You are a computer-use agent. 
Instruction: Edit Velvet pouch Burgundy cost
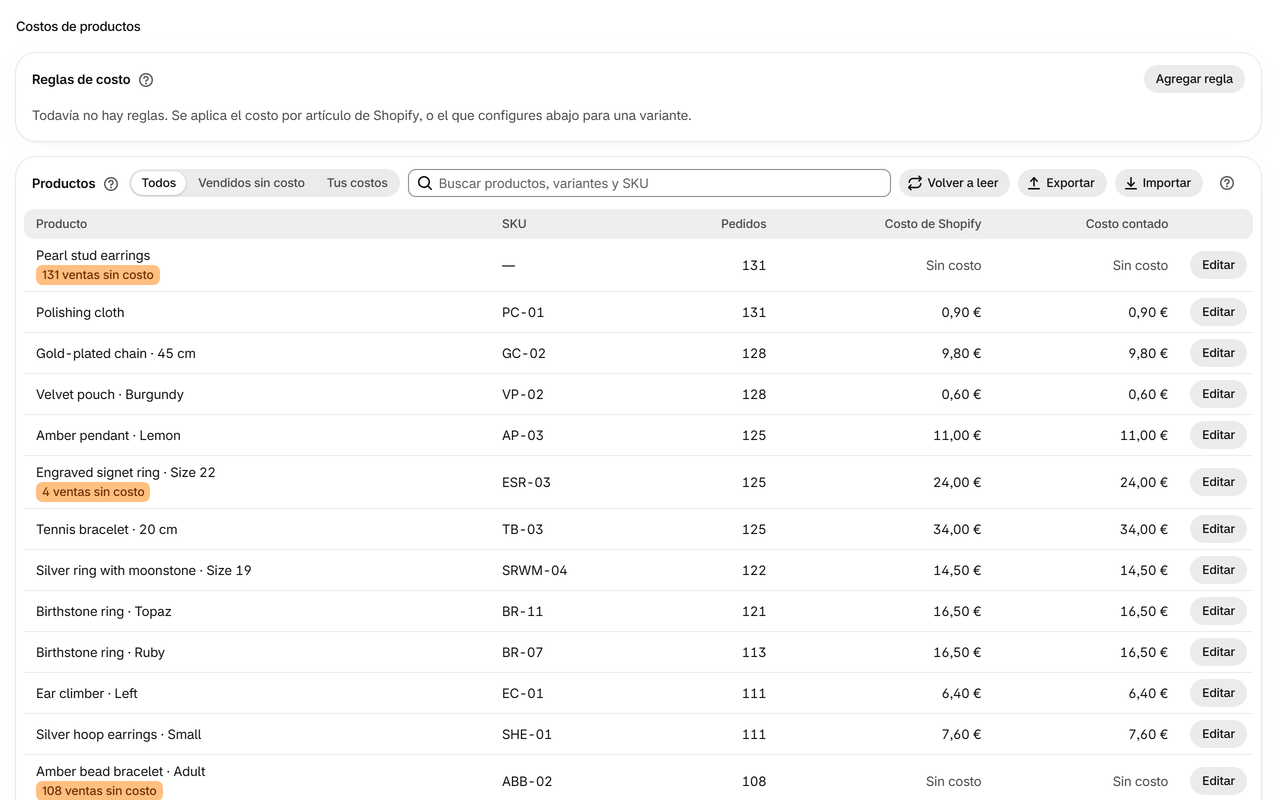[x=1218, y=394]
